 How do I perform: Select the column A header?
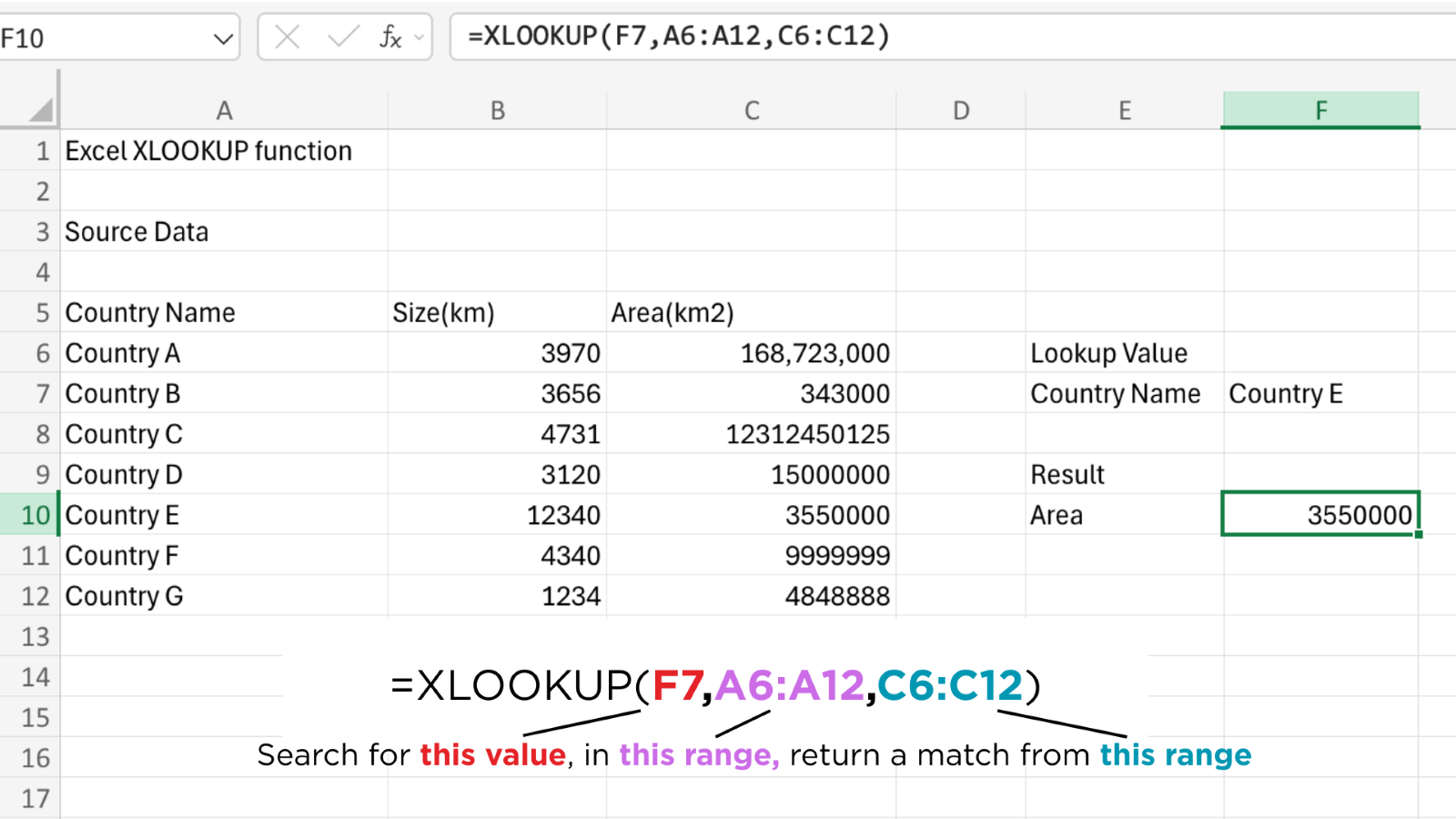224,109
